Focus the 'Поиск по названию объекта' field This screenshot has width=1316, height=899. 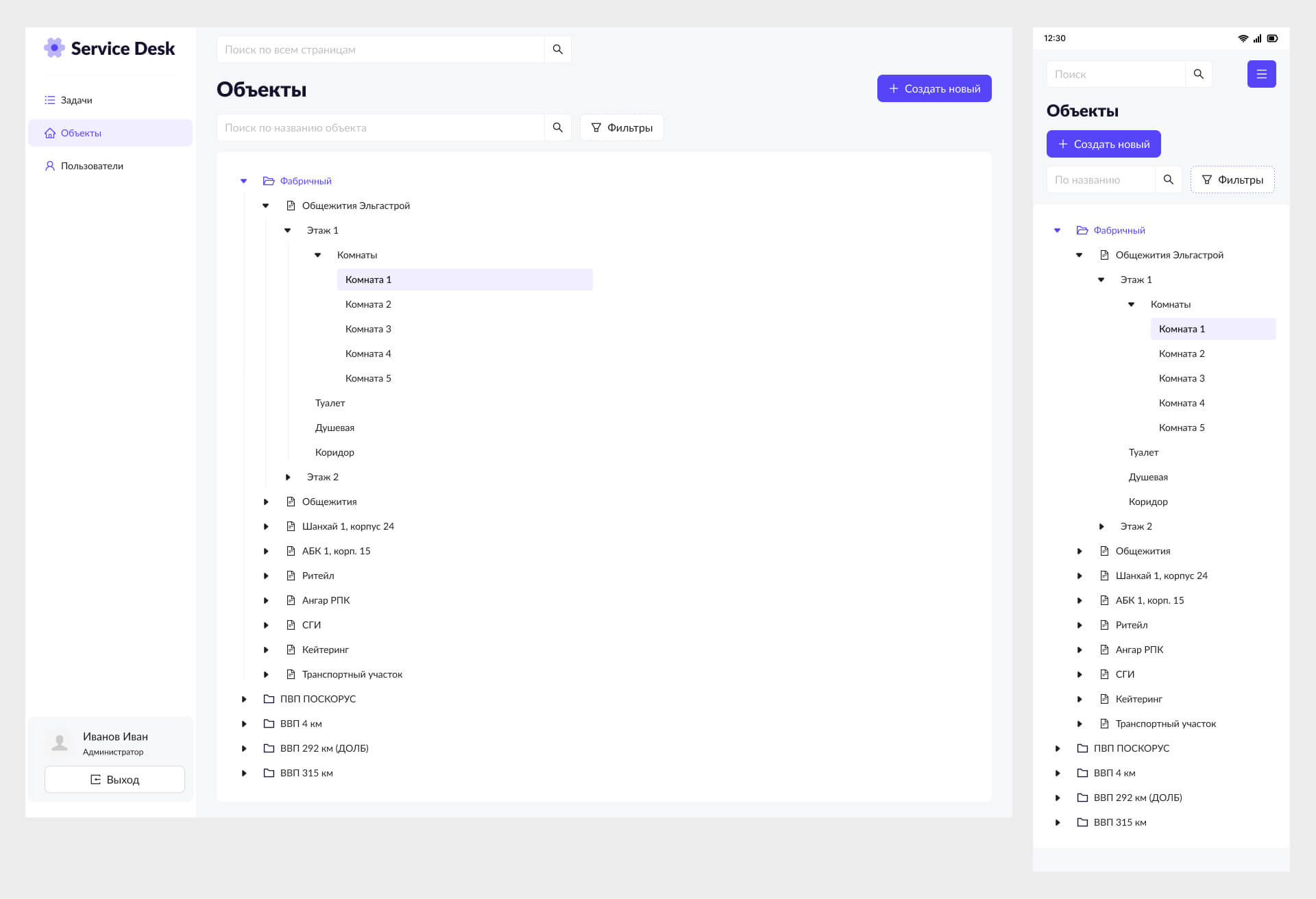(x=380, y=127)
